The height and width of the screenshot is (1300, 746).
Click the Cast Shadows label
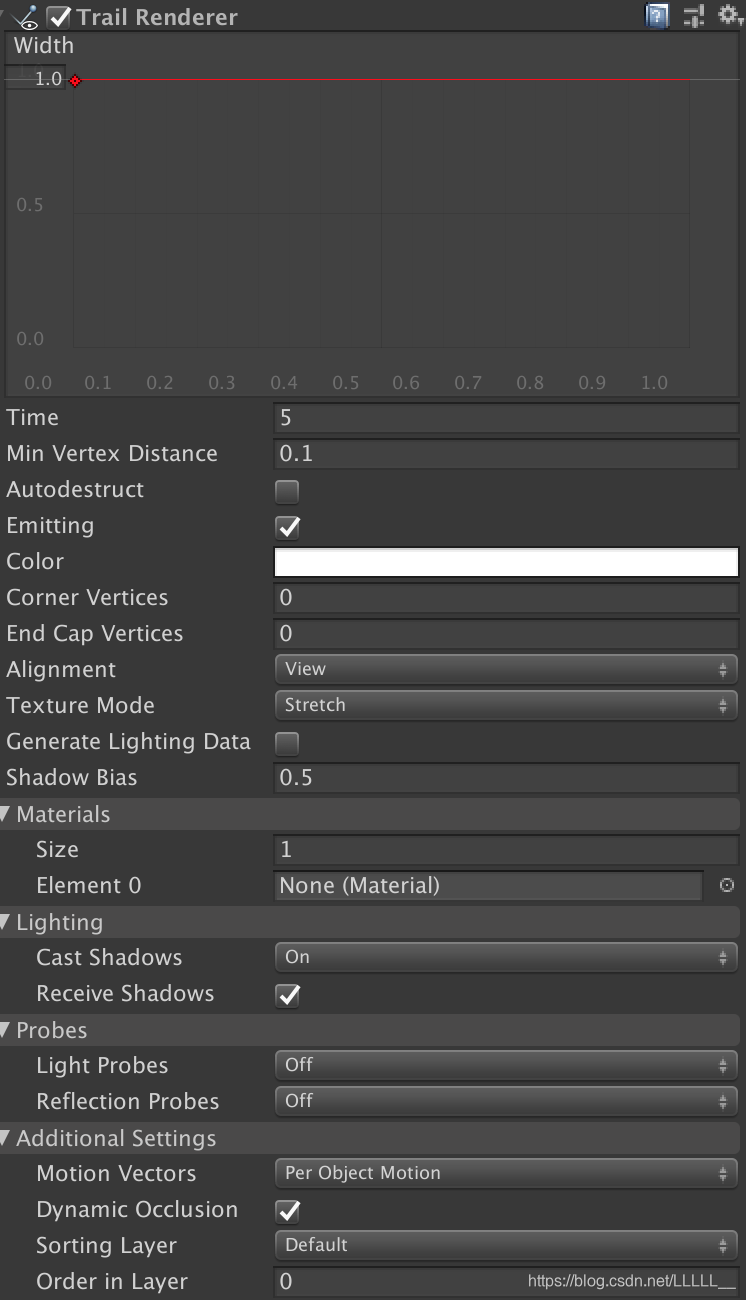109,958
